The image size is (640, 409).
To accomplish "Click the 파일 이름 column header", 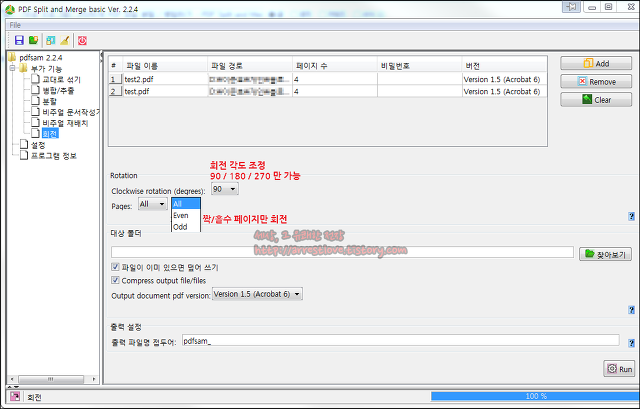I will pos(165,65).
